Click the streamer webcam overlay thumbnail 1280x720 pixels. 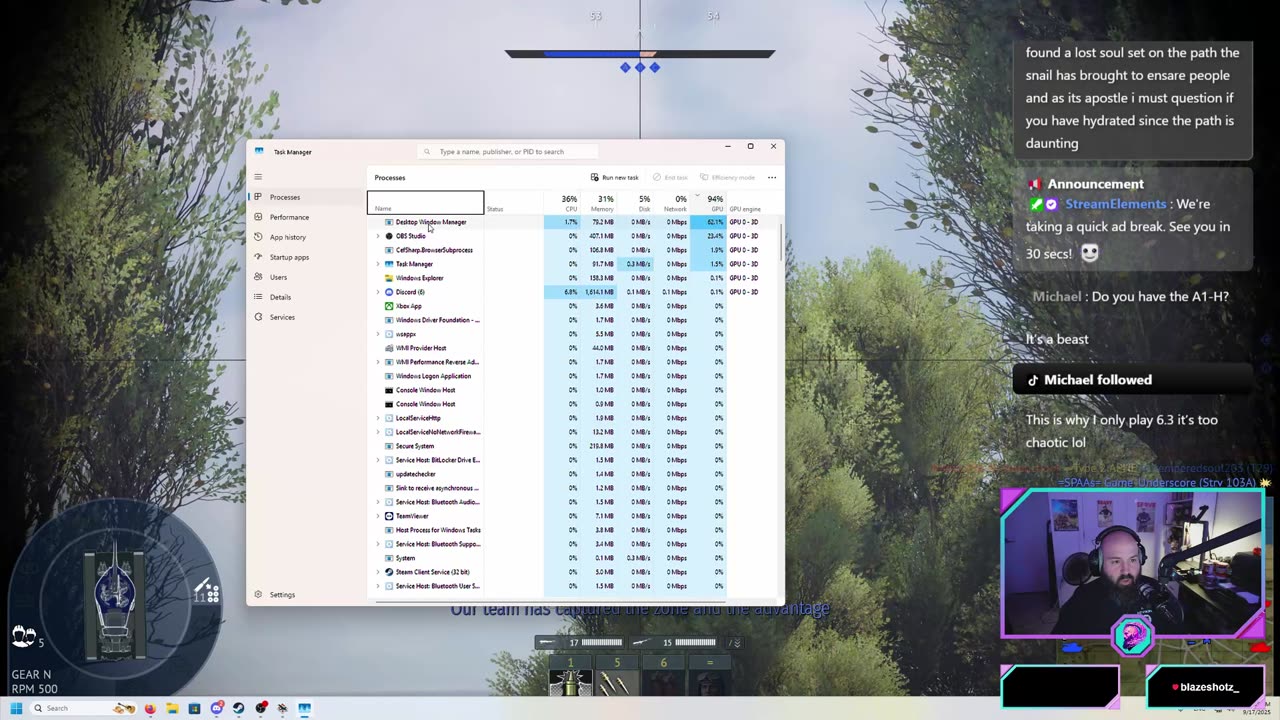point(1133,562)
